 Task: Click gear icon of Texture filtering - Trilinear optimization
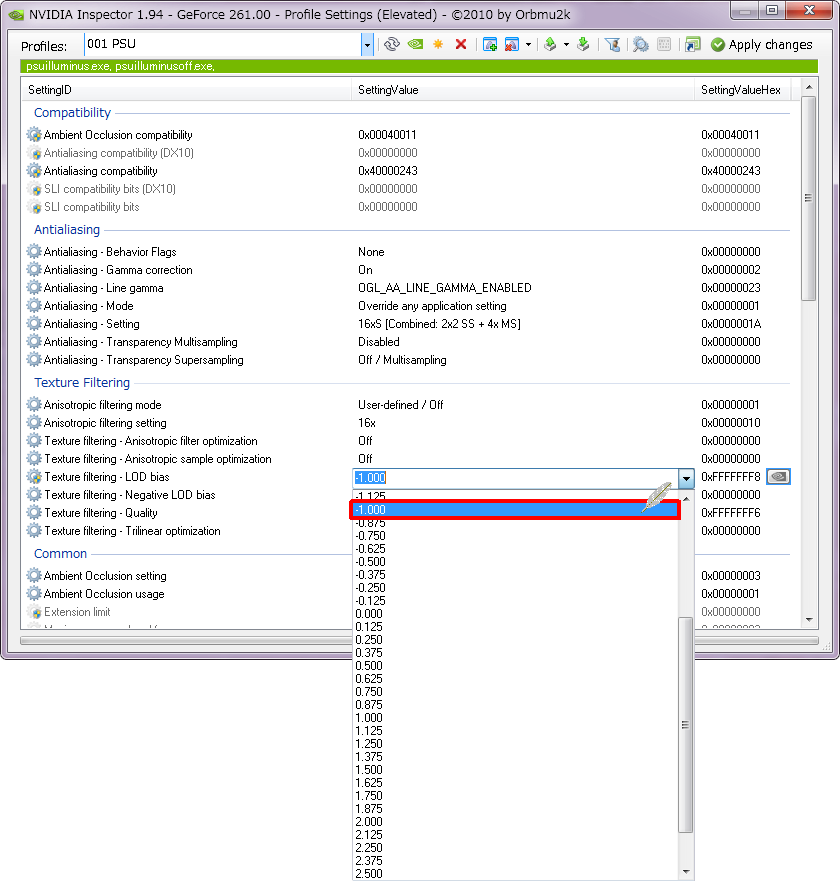pos(34,530)
